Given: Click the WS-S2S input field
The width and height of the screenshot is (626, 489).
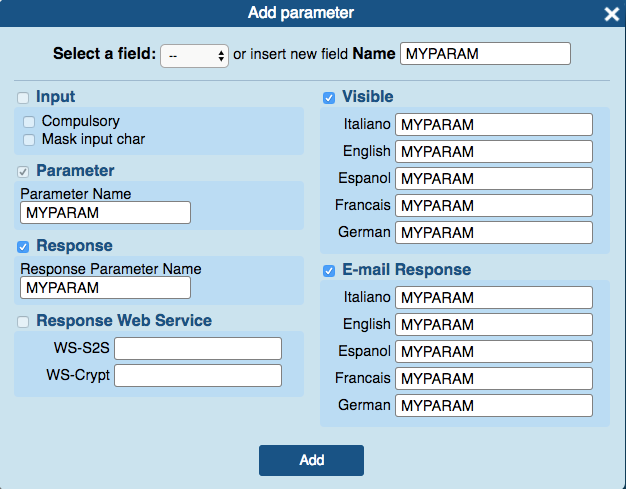Looking at the screenshot, I should coord(198,348).
